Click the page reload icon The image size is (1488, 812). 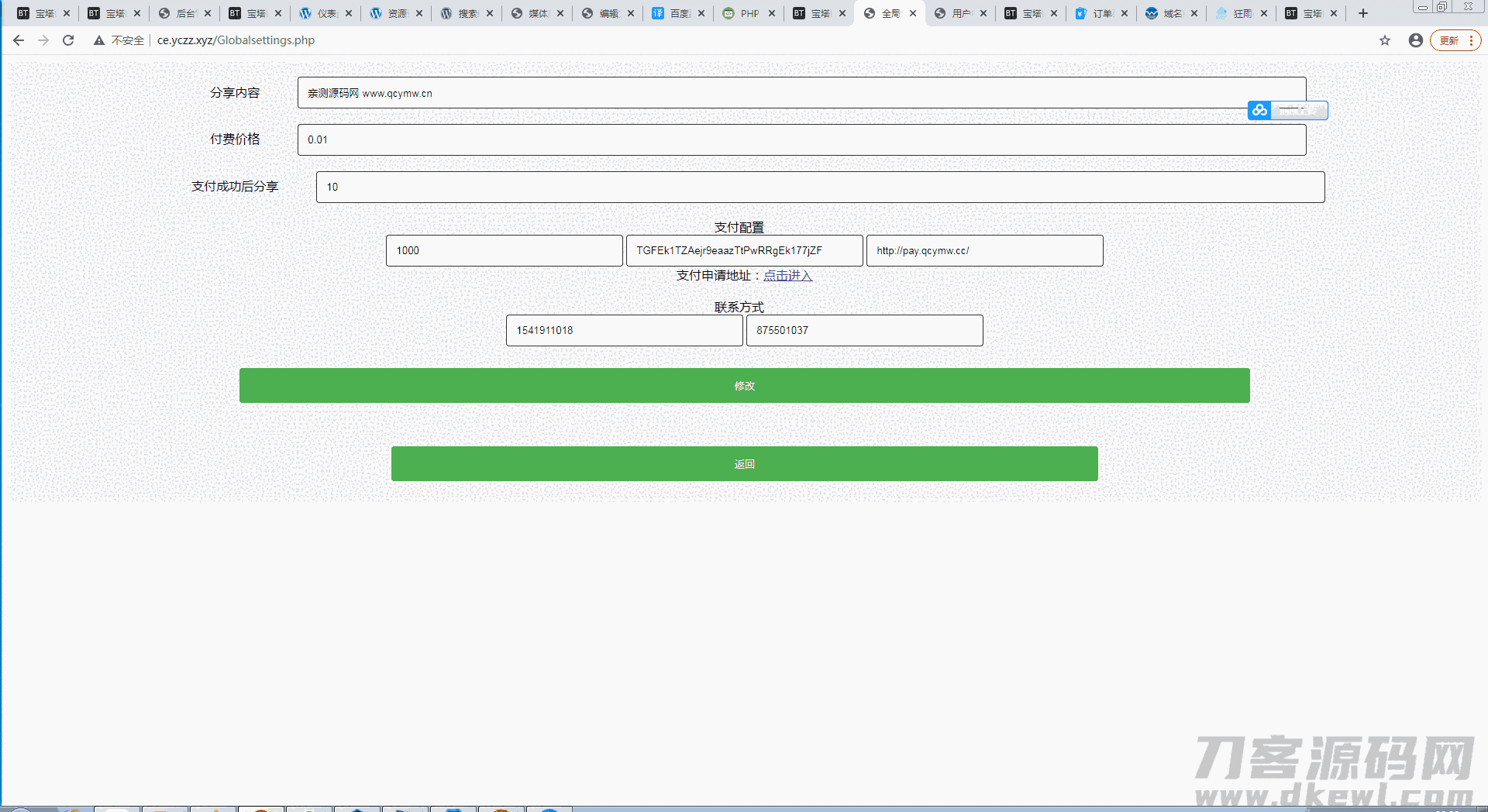tap(68, 40)
